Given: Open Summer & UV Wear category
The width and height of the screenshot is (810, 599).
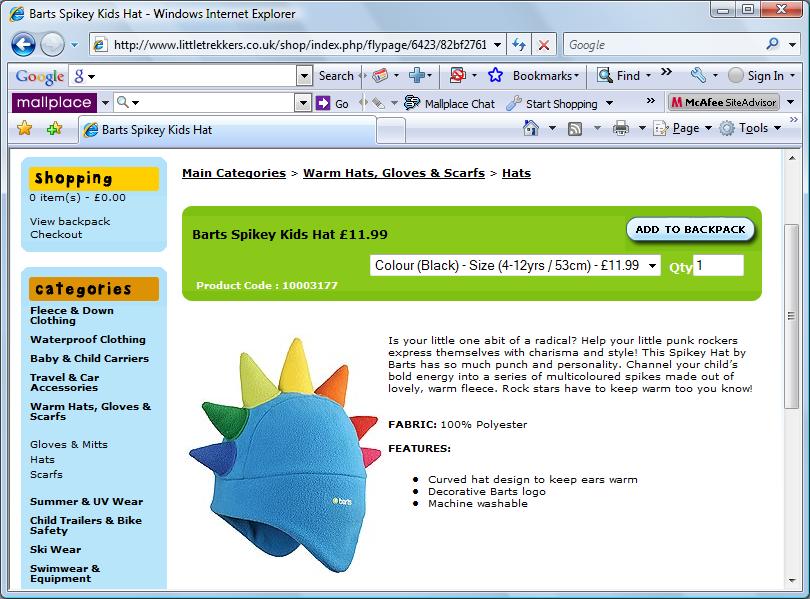Looking at the screenshot, I should pyautogui.click(x=86, y=501).
